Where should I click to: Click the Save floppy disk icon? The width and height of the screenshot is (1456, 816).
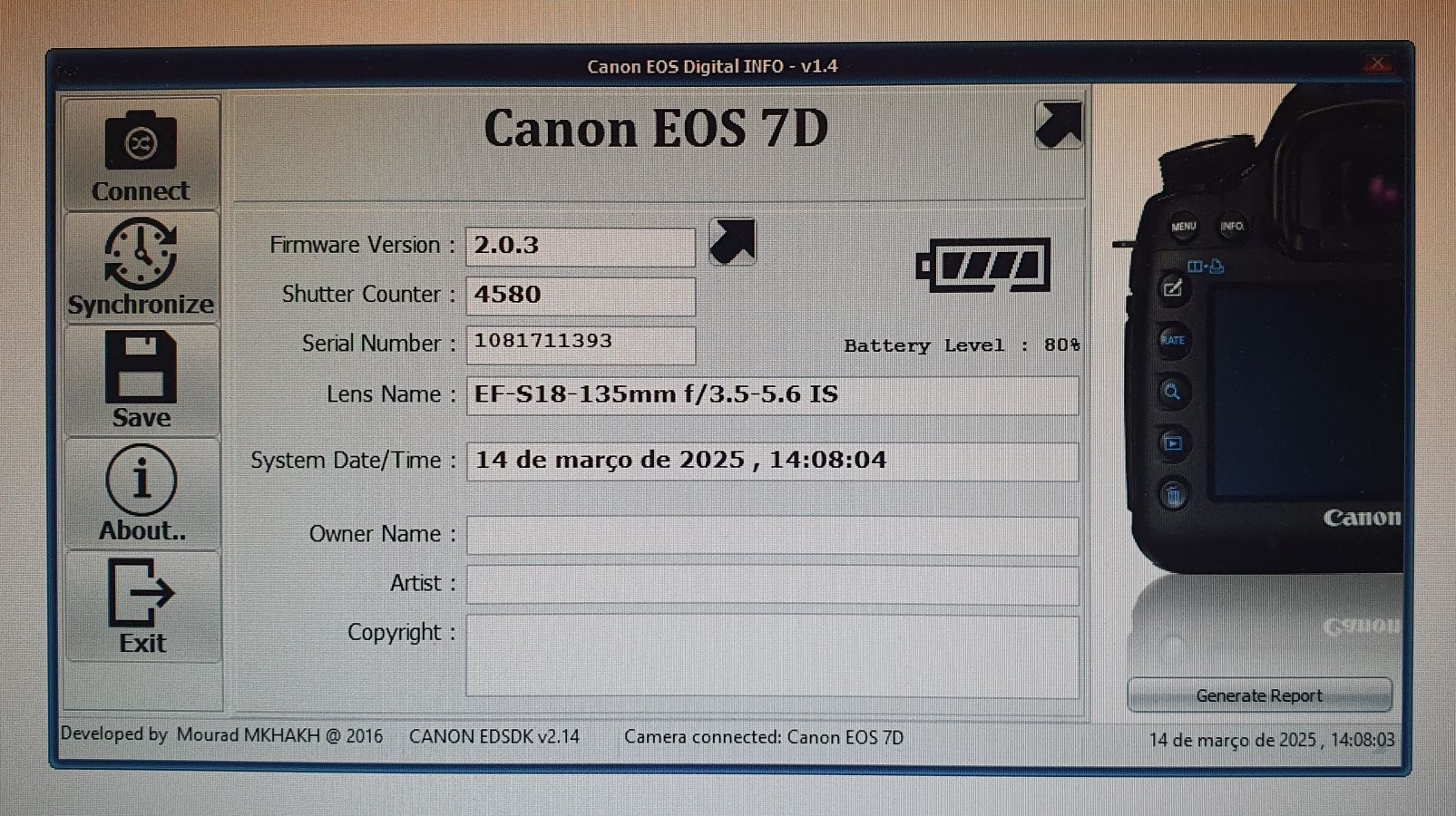141,367
